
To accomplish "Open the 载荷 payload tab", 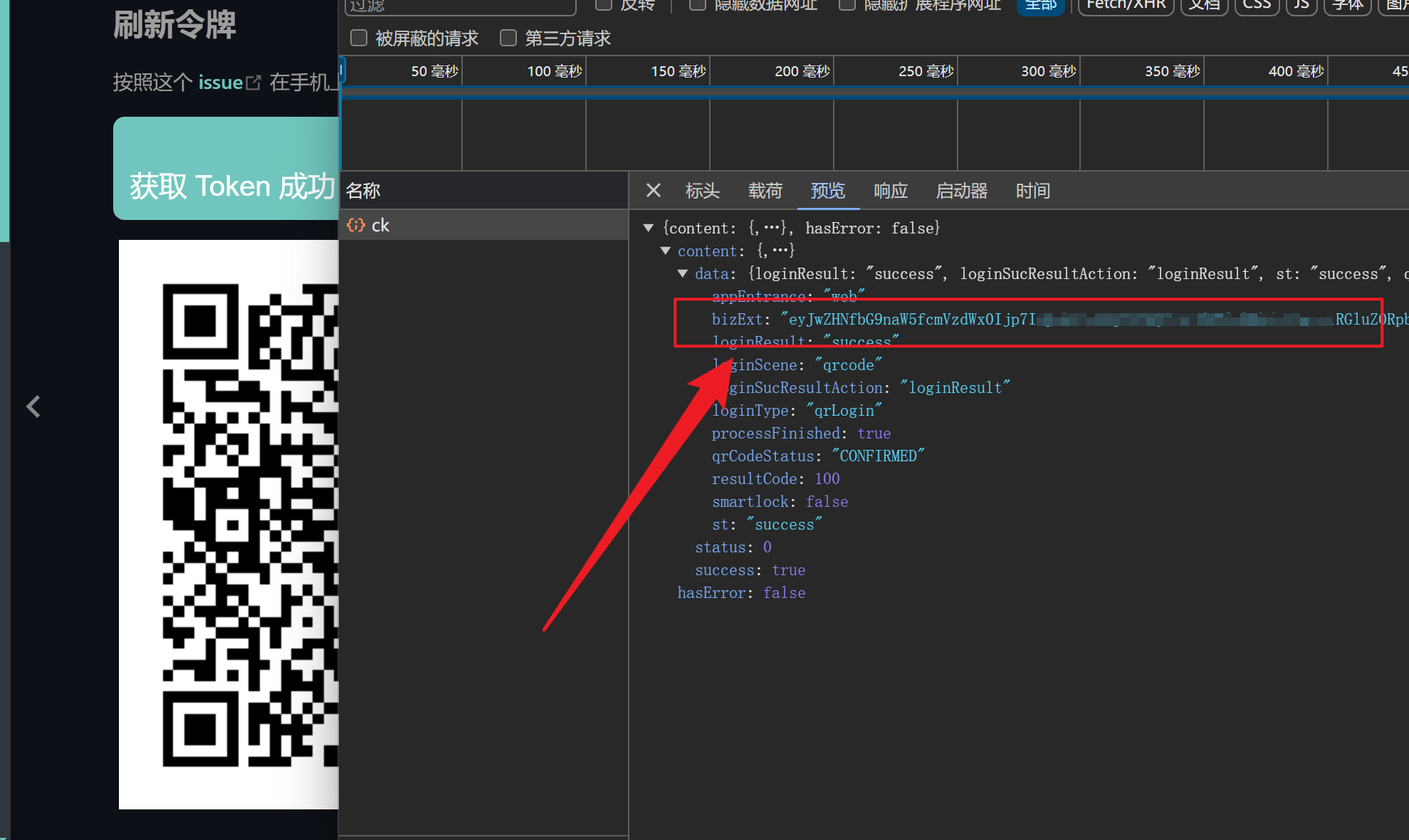I will (765, 191).
